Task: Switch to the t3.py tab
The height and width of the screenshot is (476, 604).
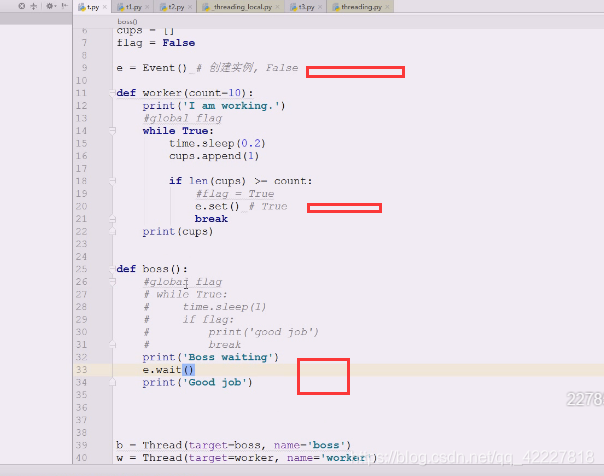Action: pos(307,7)
